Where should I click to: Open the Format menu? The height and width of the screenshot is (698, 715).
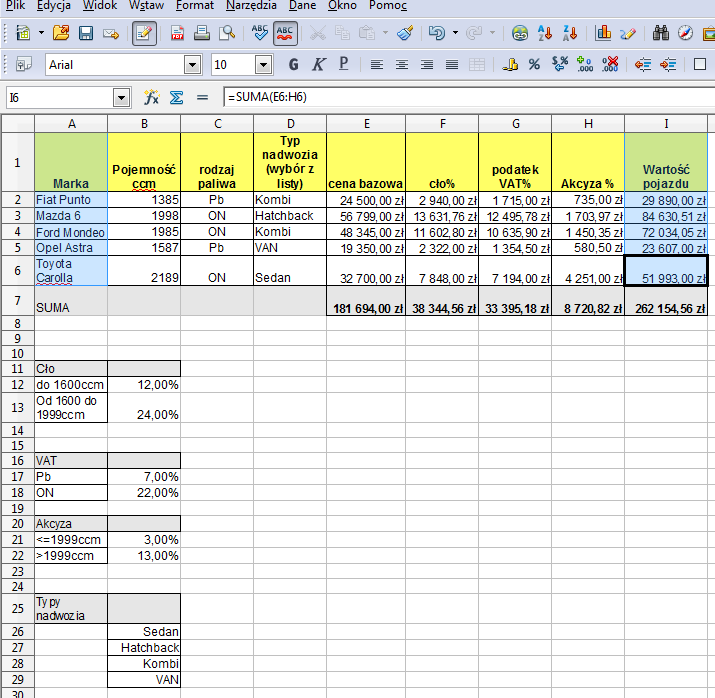tap(195, 5)
